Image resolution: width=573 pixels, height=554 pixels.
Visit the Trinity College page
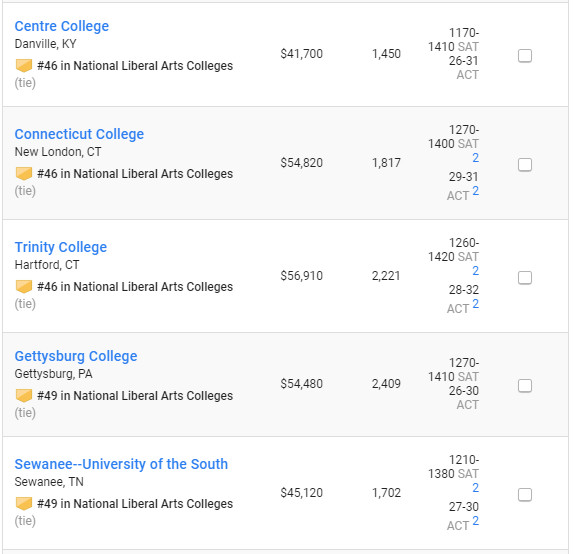tap(61, 247)
